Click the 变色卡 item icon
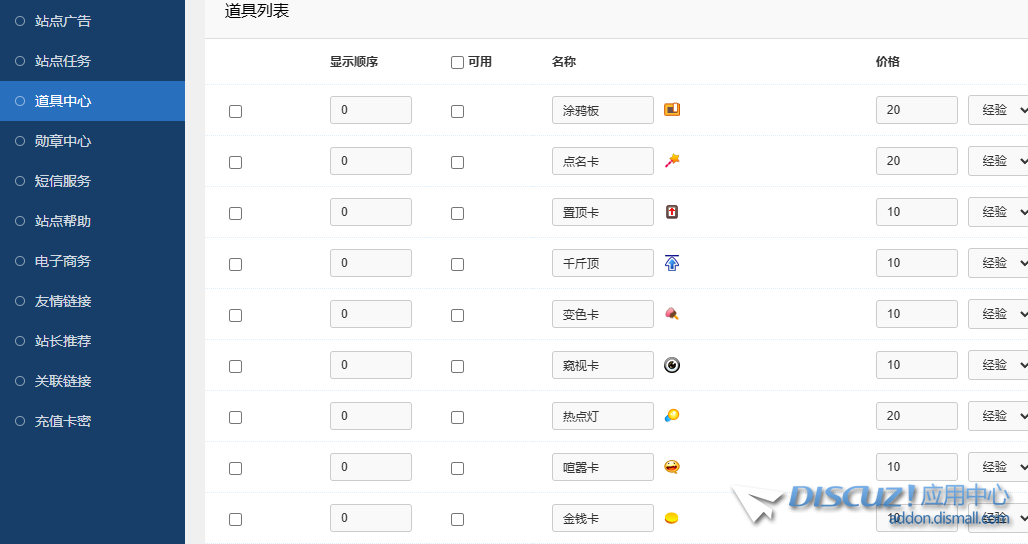Image resolution: width=1028 pixels, height=544 pixels. pyautogui.click(x=672, y=314)
